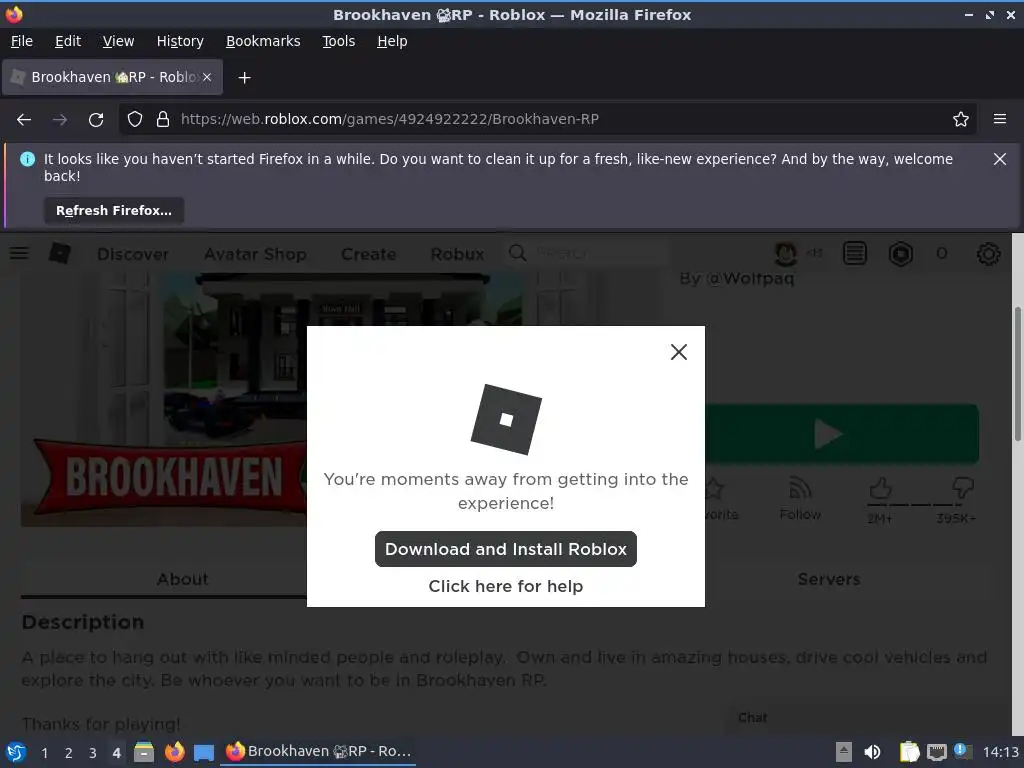Screen dimensions: 1024x768
Task: Click the green Play button
Action: [x=842, y=434]
